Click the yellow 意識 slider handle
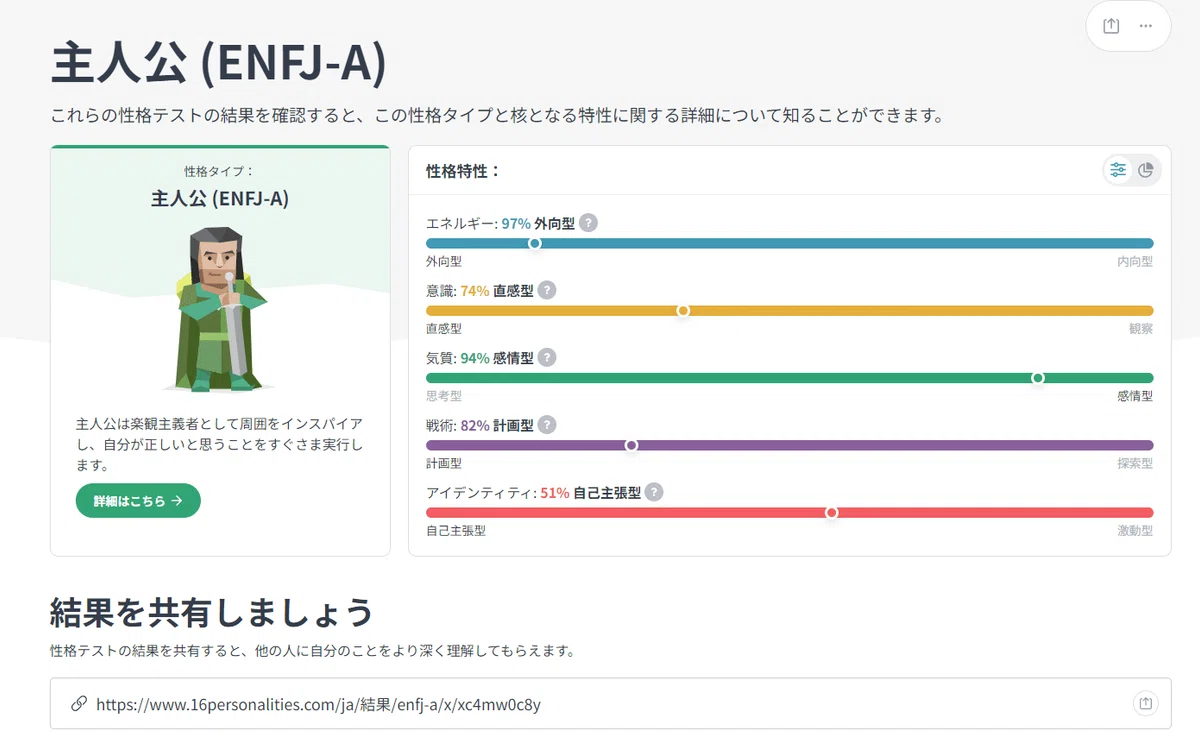The image size is (1200, 756). (683, 311)
